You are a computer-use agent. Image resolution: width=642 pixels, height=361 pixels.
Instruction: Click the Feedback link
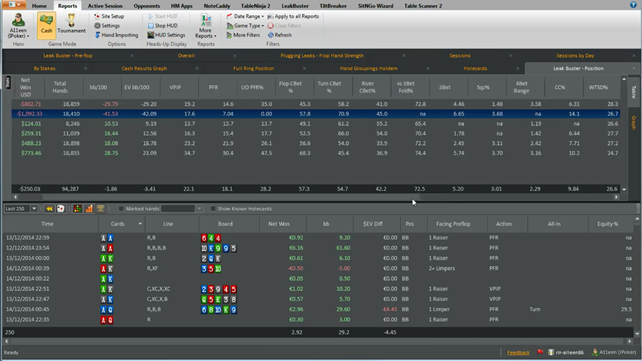tap(518, 352)
